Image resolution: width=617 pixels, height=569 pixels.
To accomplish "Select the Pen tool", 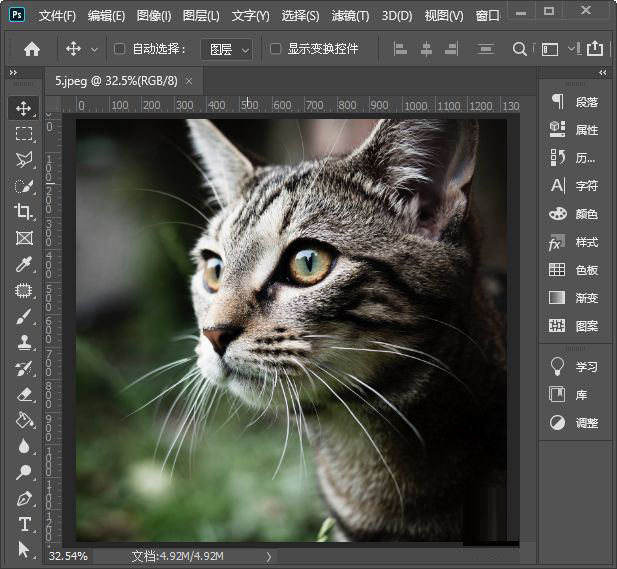I will pyautogui.click(x=24, y=498).
